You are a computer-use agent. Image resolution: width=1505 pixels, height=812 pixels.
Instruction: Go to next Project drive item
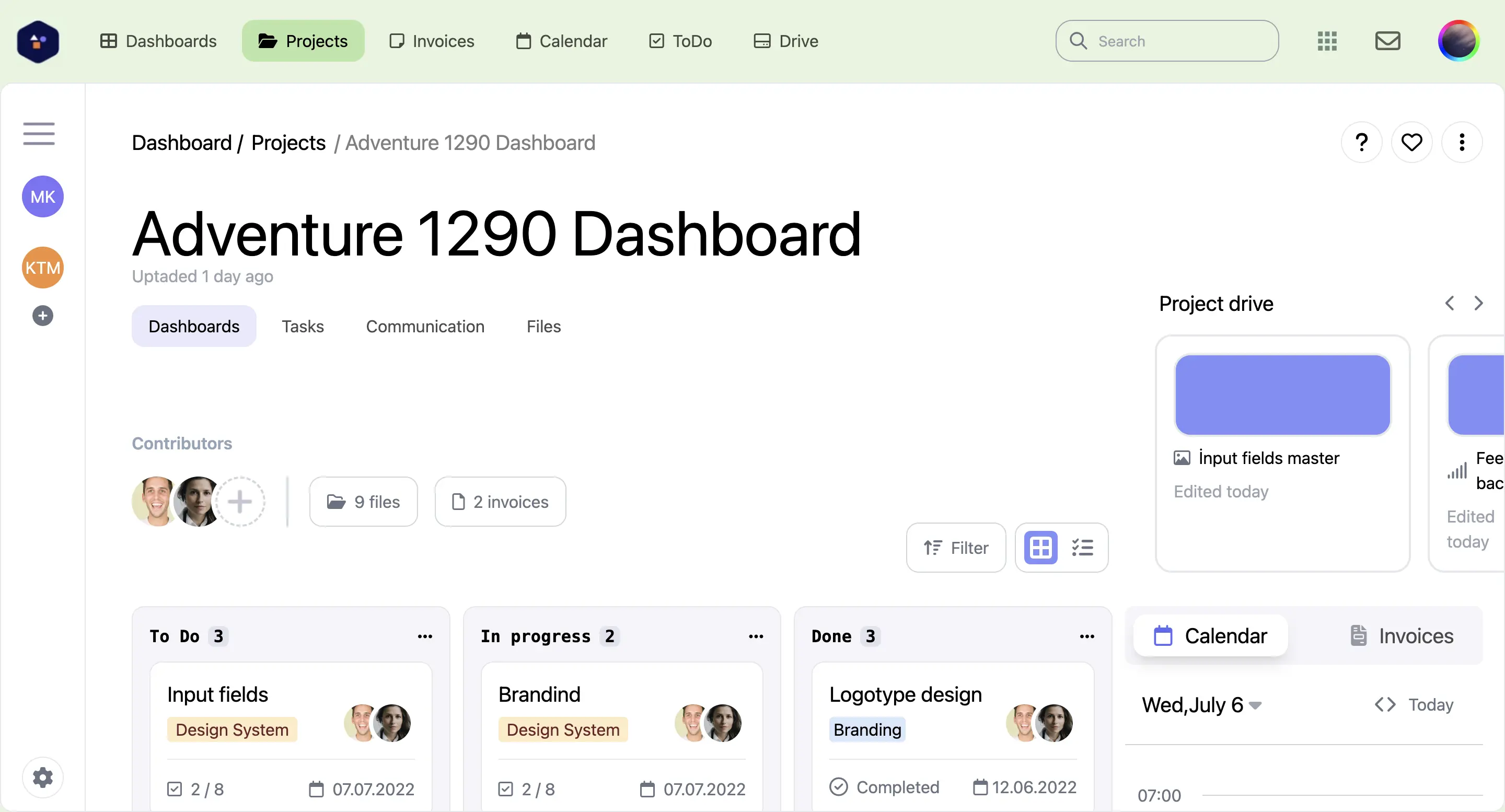click(1479, 303)
